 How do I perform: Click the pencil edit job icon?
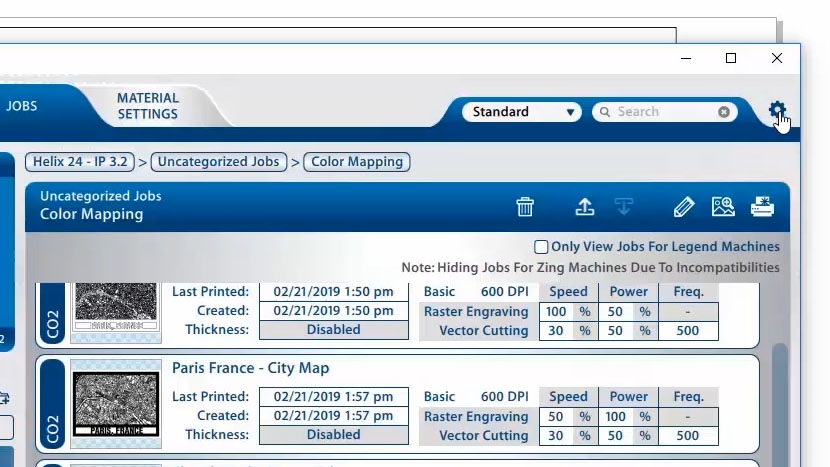point(683,207)
